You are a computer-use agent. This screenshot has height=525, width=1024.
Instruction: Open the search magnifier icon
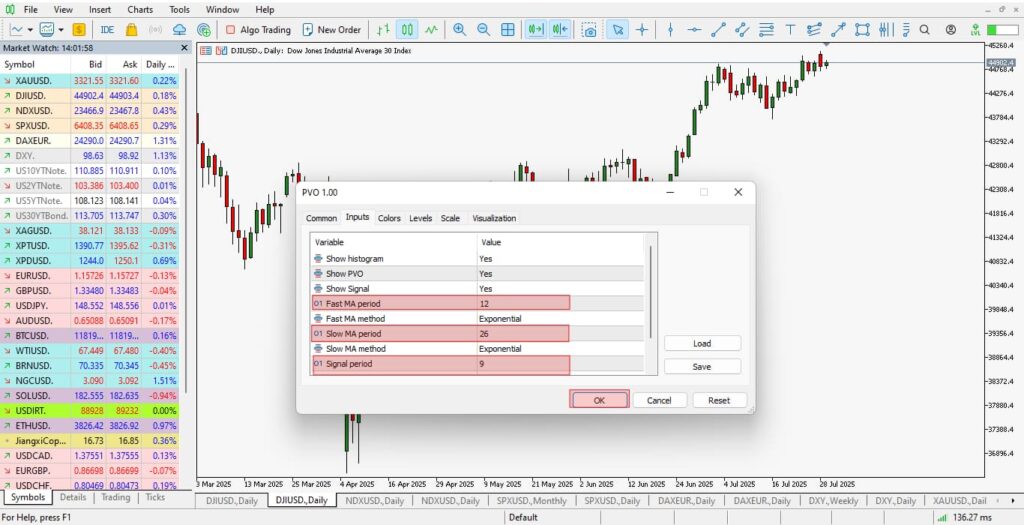pyautogui.click(x=924, y=29)
